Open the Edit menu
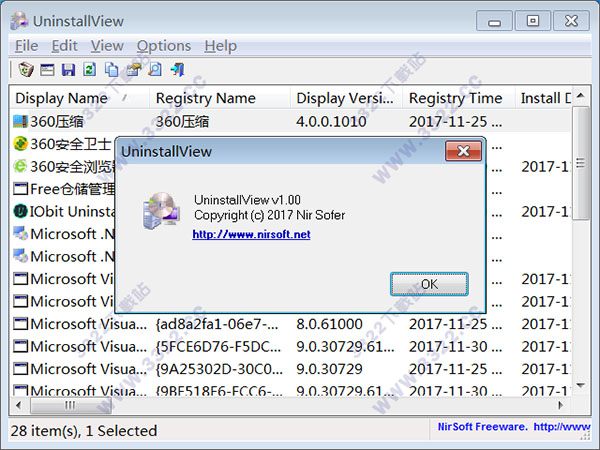The image size is (600, 450). 64,46
